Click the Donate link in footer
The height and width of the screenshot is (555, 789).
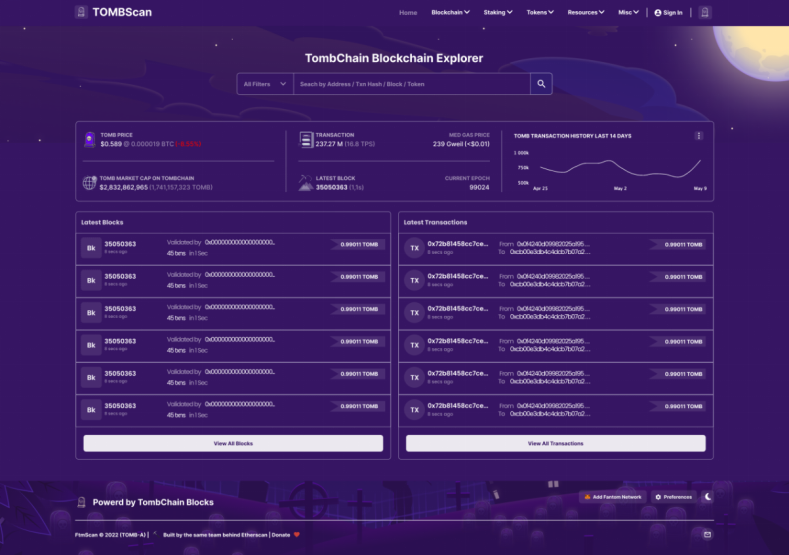(x=281, y=535)
